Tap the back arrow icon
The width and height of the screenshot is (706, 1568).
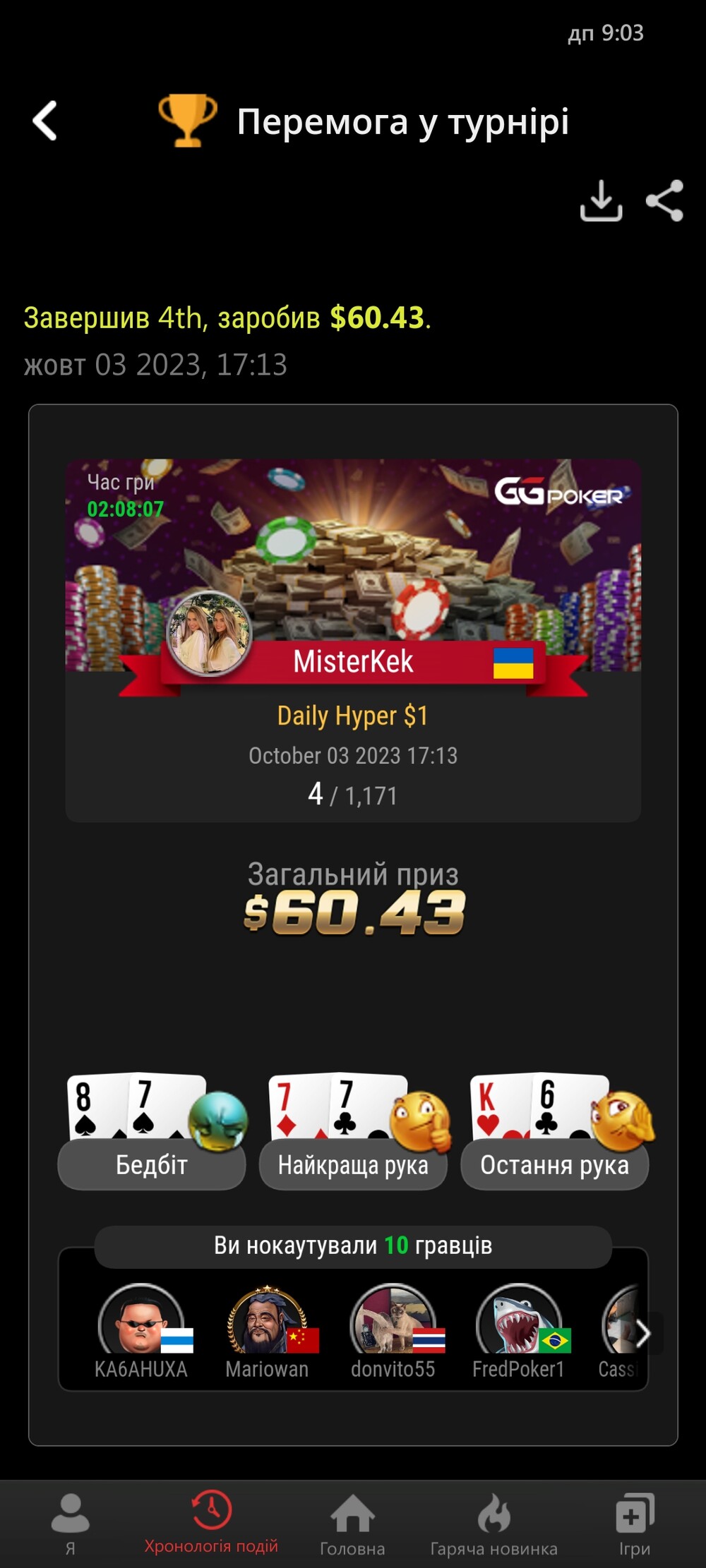coord(45,121)
